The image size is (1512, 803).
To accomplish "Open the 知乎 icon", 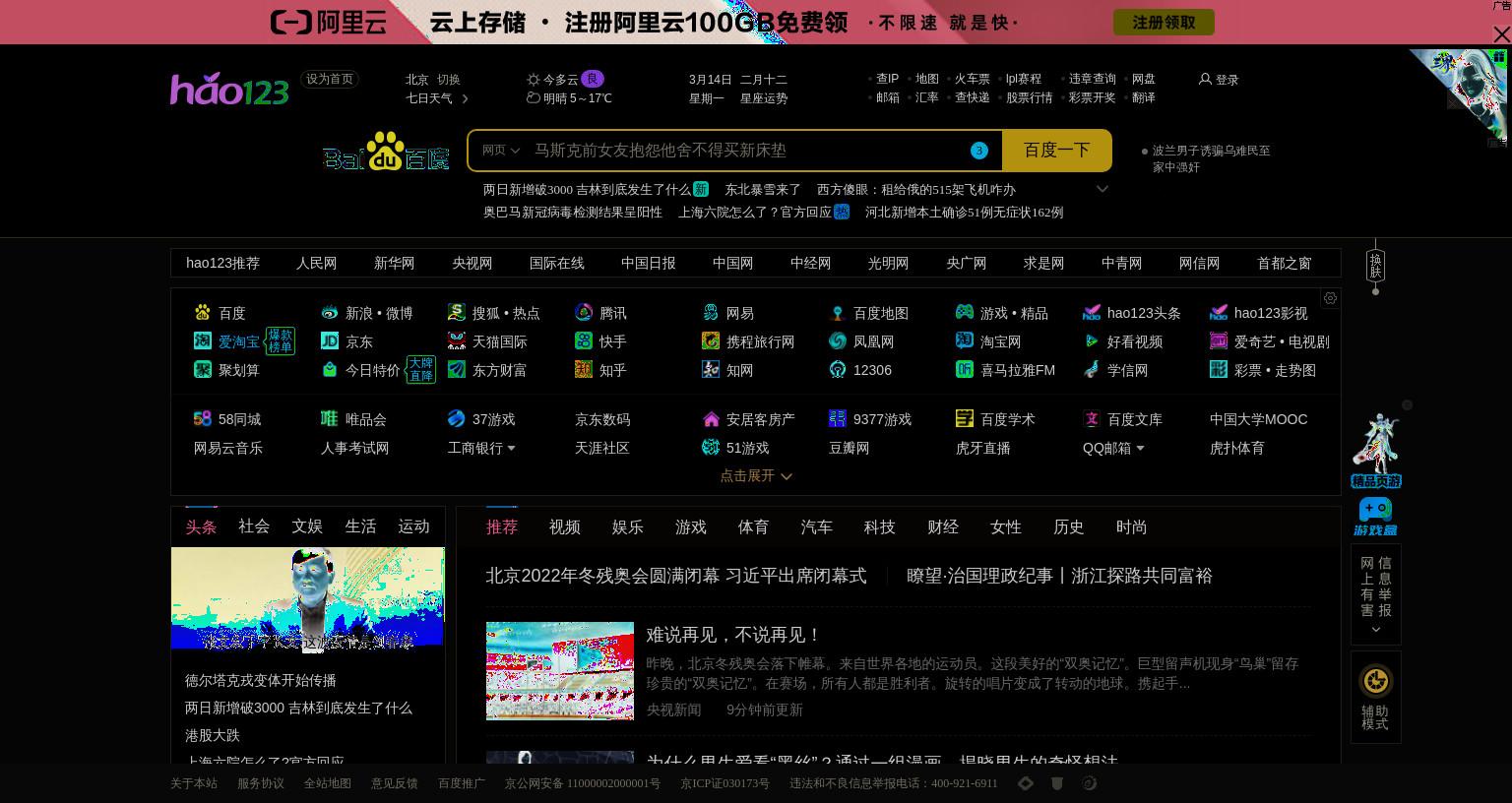I will 584,370.
